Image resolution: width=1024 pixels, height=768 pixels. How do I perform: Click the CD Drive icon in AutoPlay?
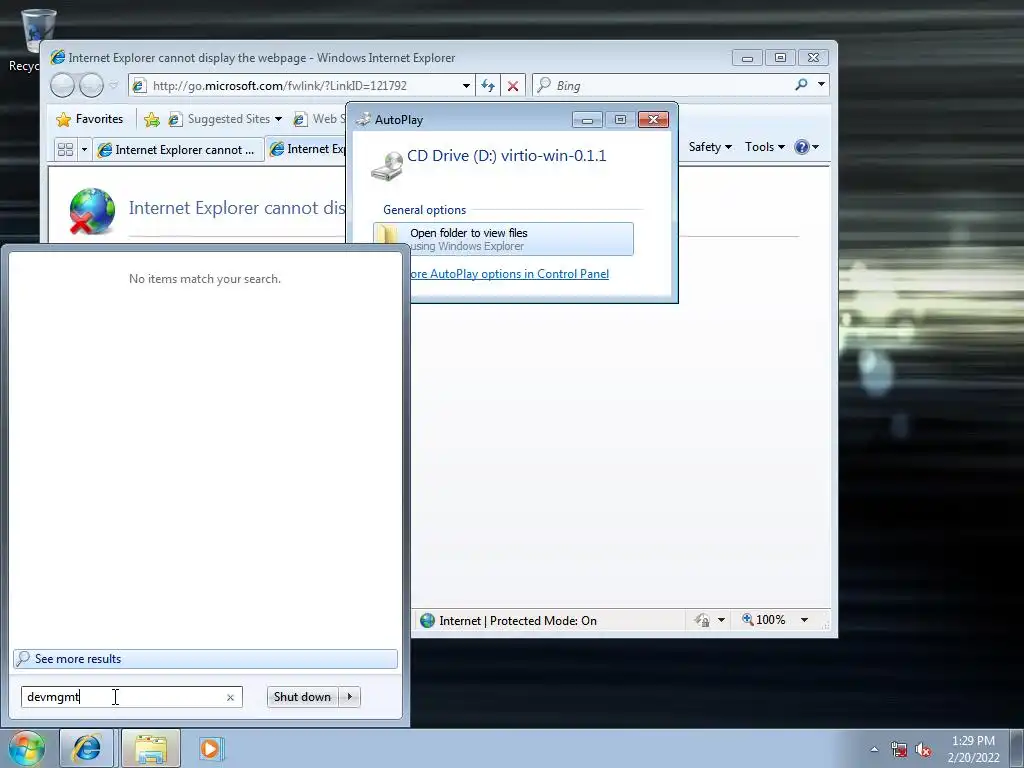tap(387, 167)
